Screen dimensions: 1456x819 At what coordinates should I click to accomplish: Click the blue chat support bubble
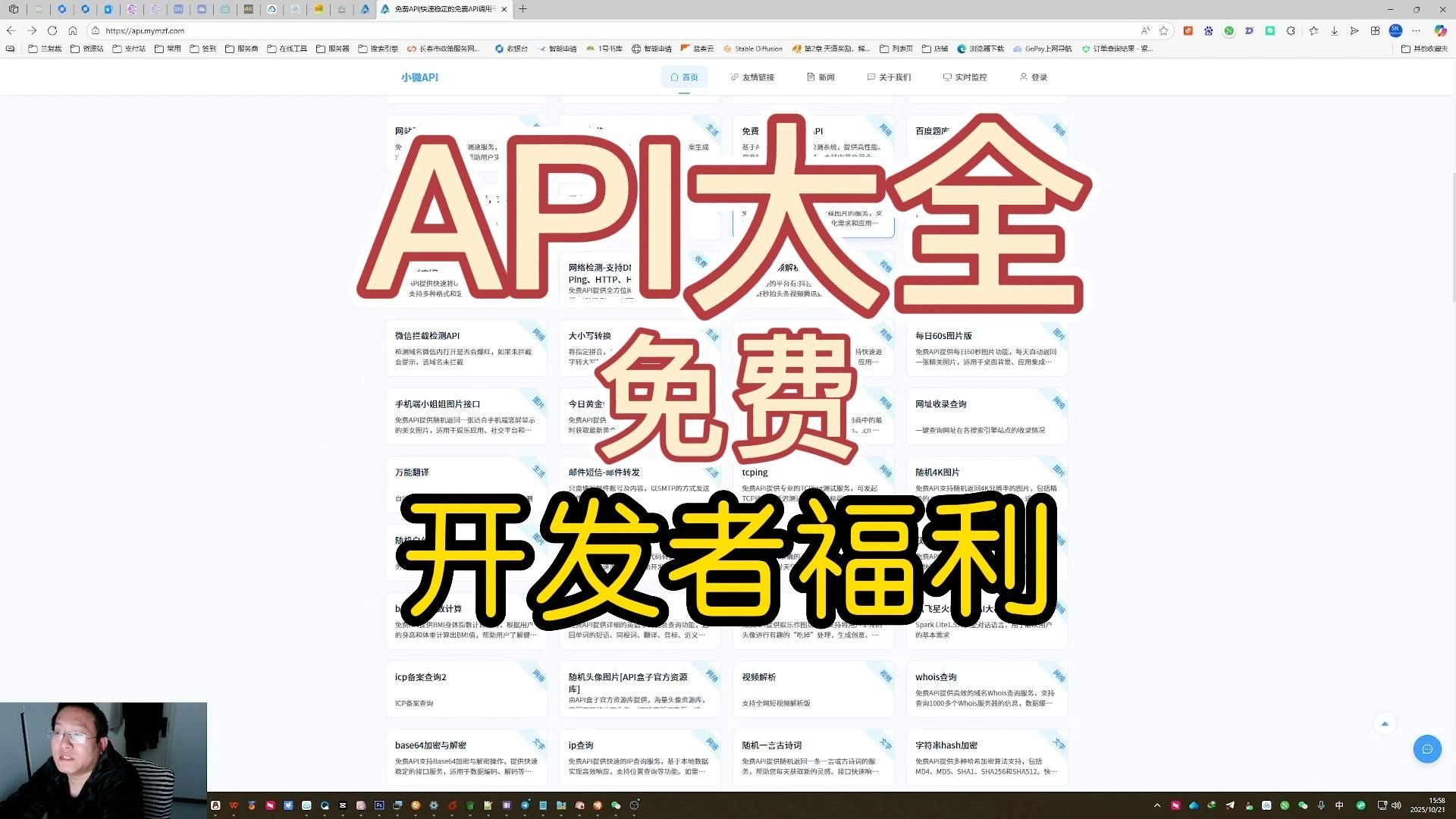pos(1426,749)
